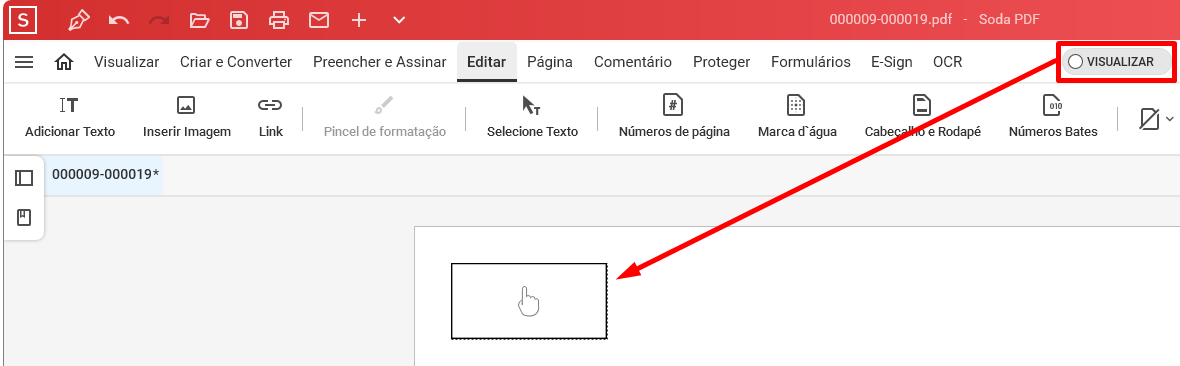The height and width of the screenshot is (366, 1180).
Task: Open the bookmarks panel icon
Action: point(24,218)
